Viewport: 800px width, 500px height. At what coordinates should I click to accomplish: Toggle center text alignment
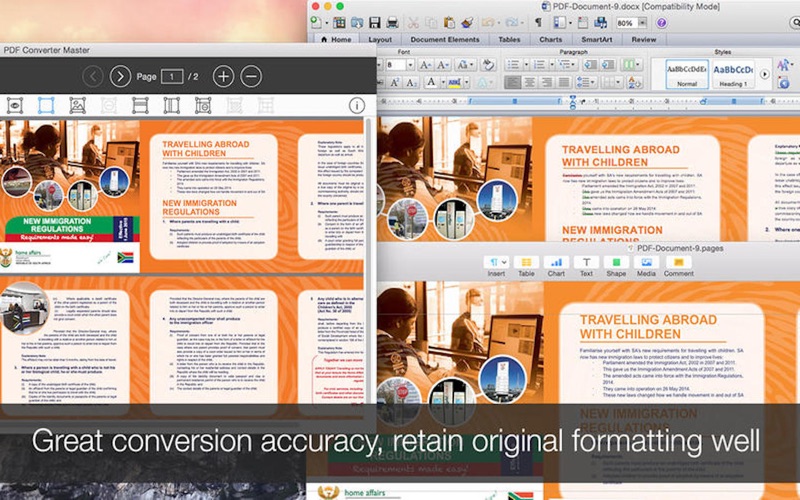click(x=530, y=82)
